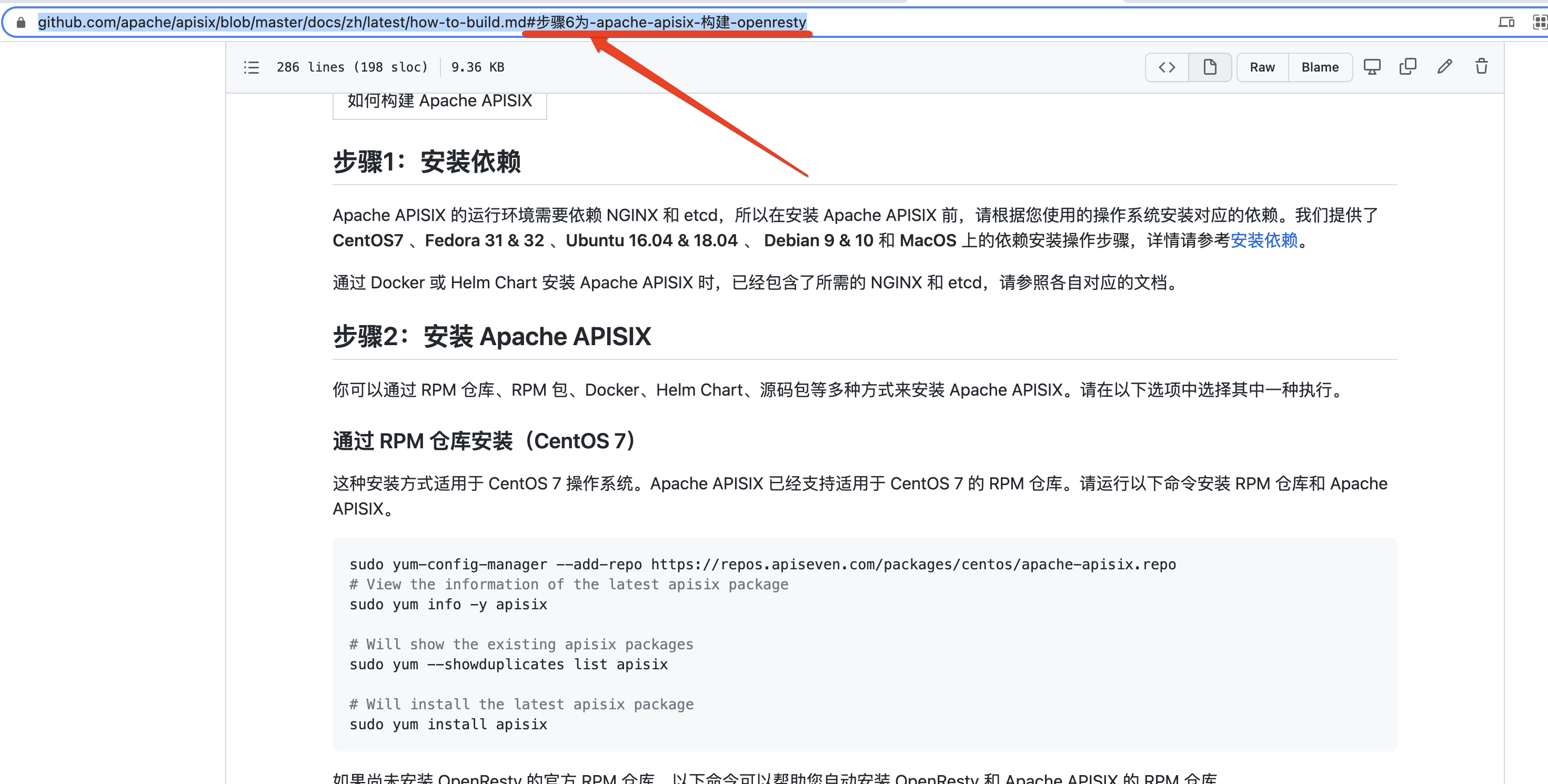Copy raw file contents icon
The image size is (1548, 784).
point(1408,67)
